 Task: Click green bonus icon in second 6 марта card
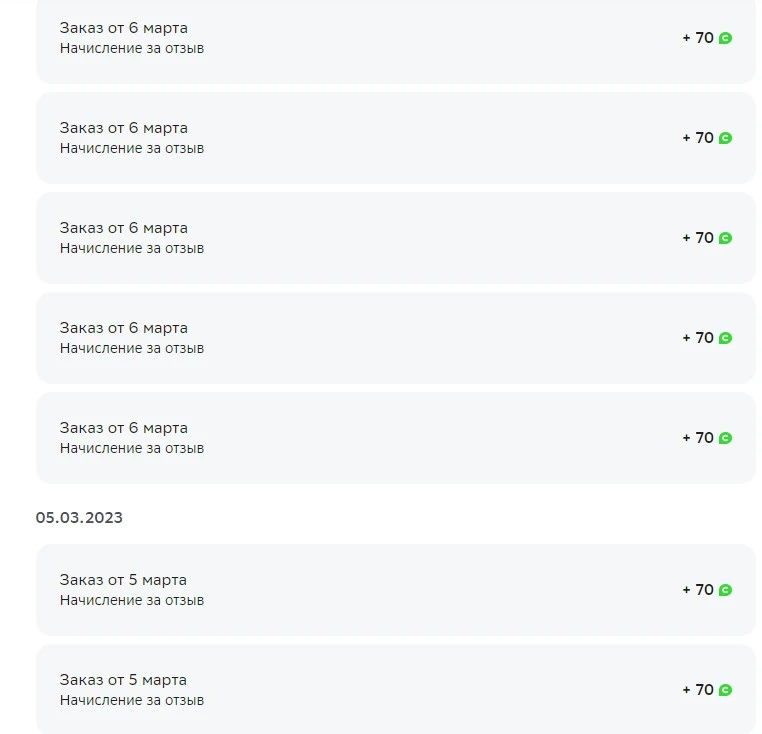[725, 138]
